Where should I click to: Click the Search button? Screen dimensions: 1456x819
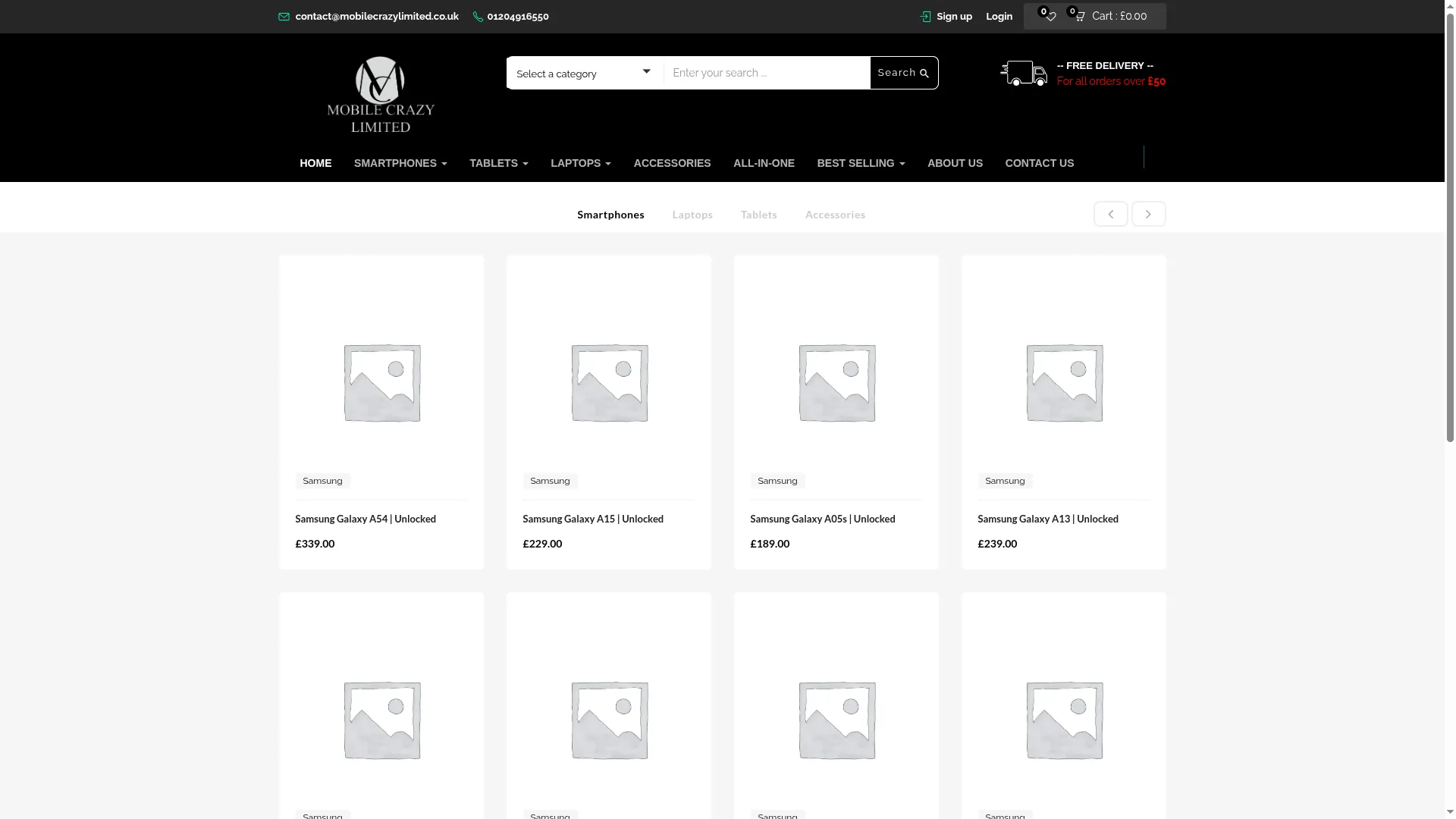coord(903,73)
